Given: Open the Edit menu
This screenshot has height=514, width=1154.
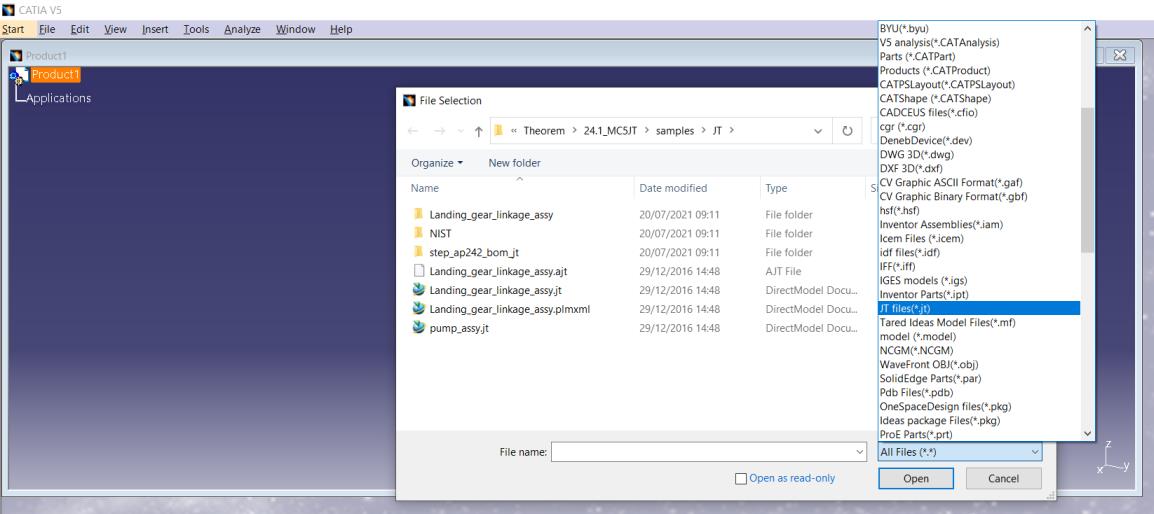Looking at the screenshot, I should coord(79,29).
